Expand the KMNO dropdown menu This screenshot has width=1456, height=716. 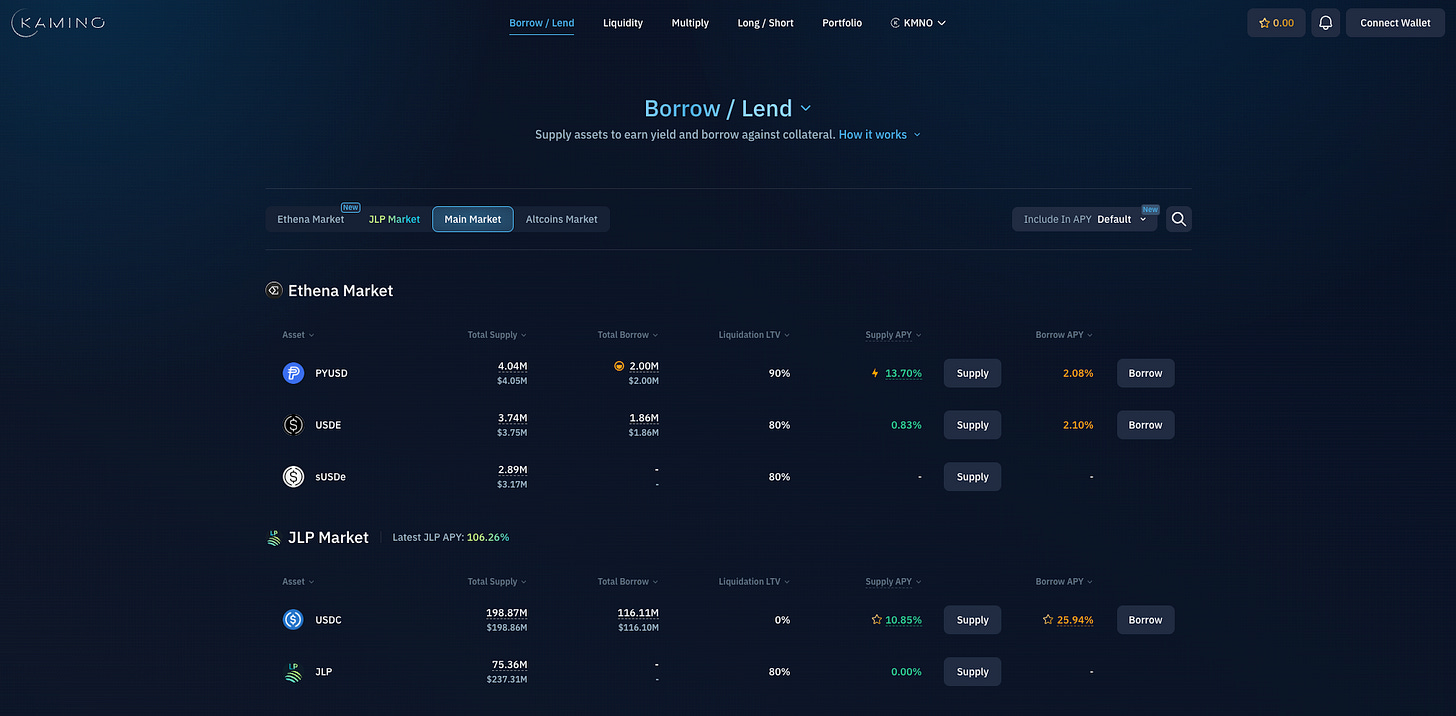click(x=918, y=23)
